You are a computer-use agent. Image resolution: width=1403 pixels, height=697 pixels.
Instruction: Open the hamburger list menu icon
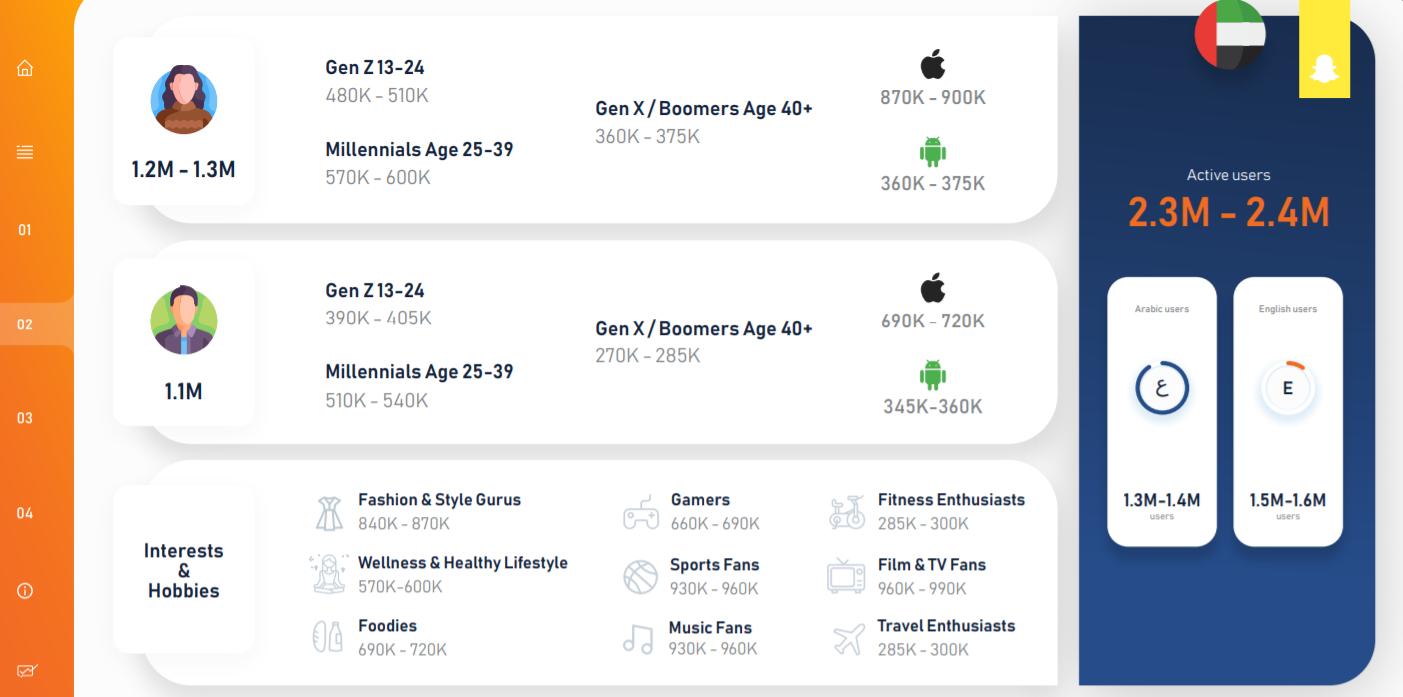[25, 152]
